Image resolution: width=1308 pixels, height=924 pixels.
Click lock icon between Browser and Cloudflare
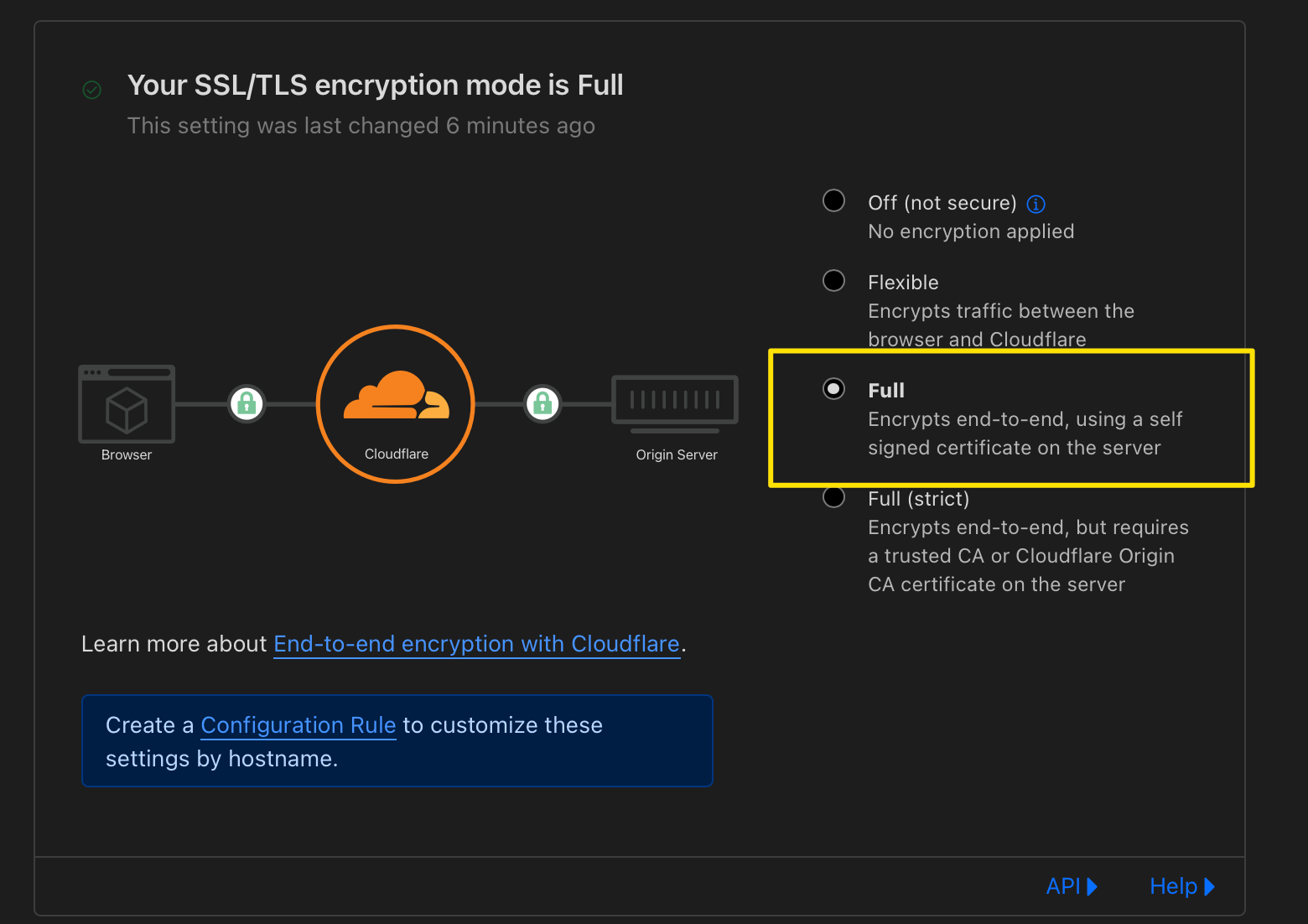point(247,404)
